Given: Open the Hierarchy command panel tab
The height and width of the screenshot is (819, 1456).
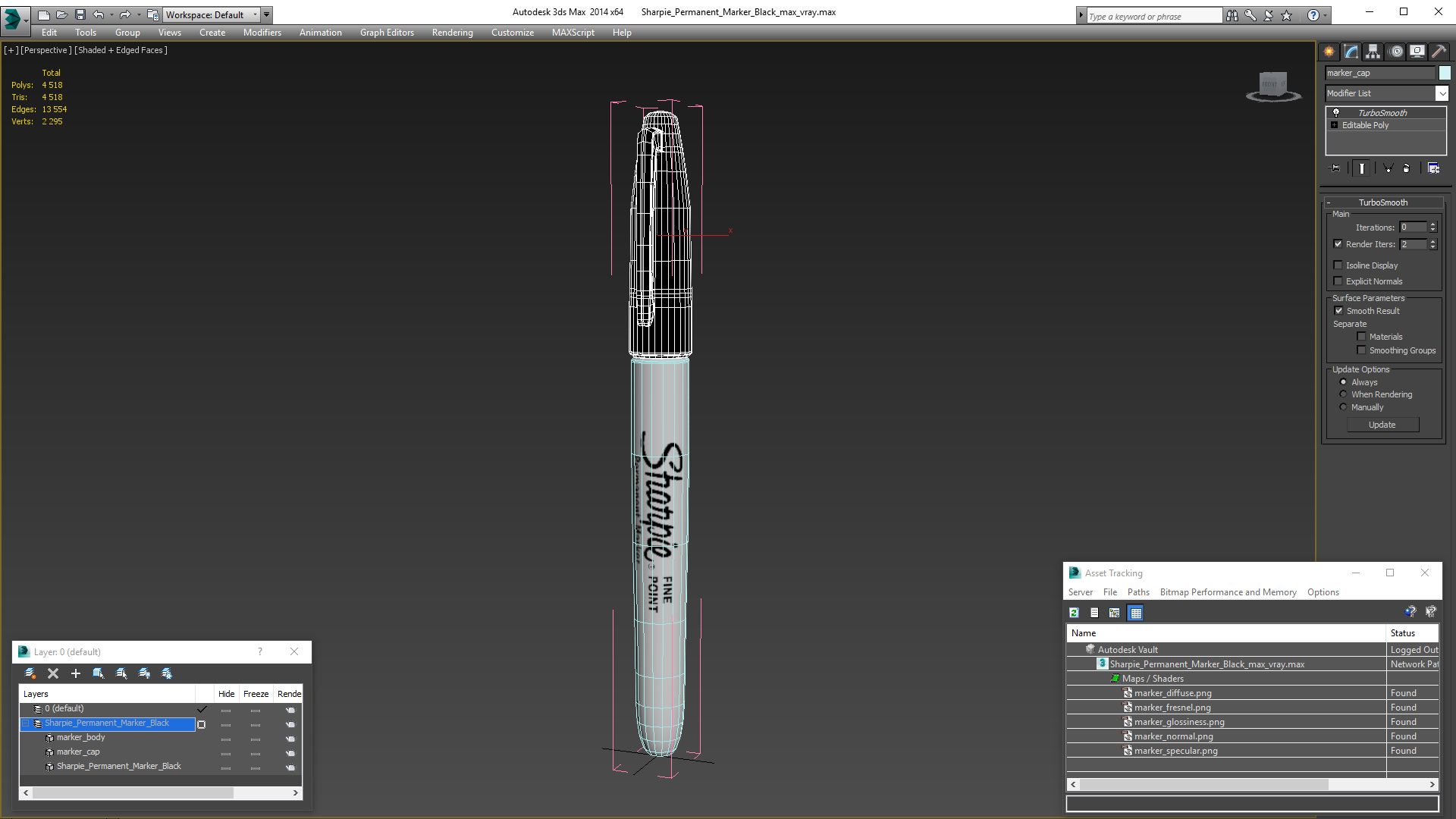Looking at the screenshot, I should [x=1373, y=52].
